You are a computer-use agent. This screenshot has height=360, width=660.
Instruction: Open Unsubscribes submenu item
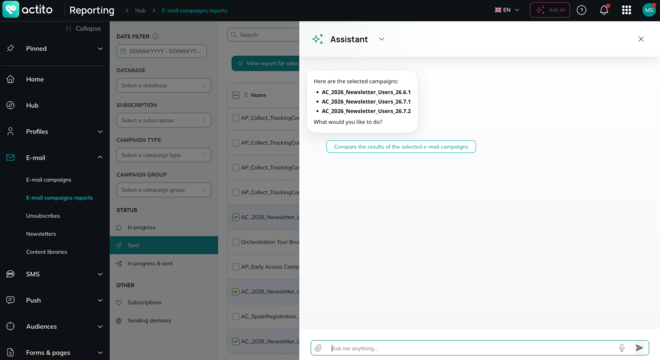(x=43, y=216)
